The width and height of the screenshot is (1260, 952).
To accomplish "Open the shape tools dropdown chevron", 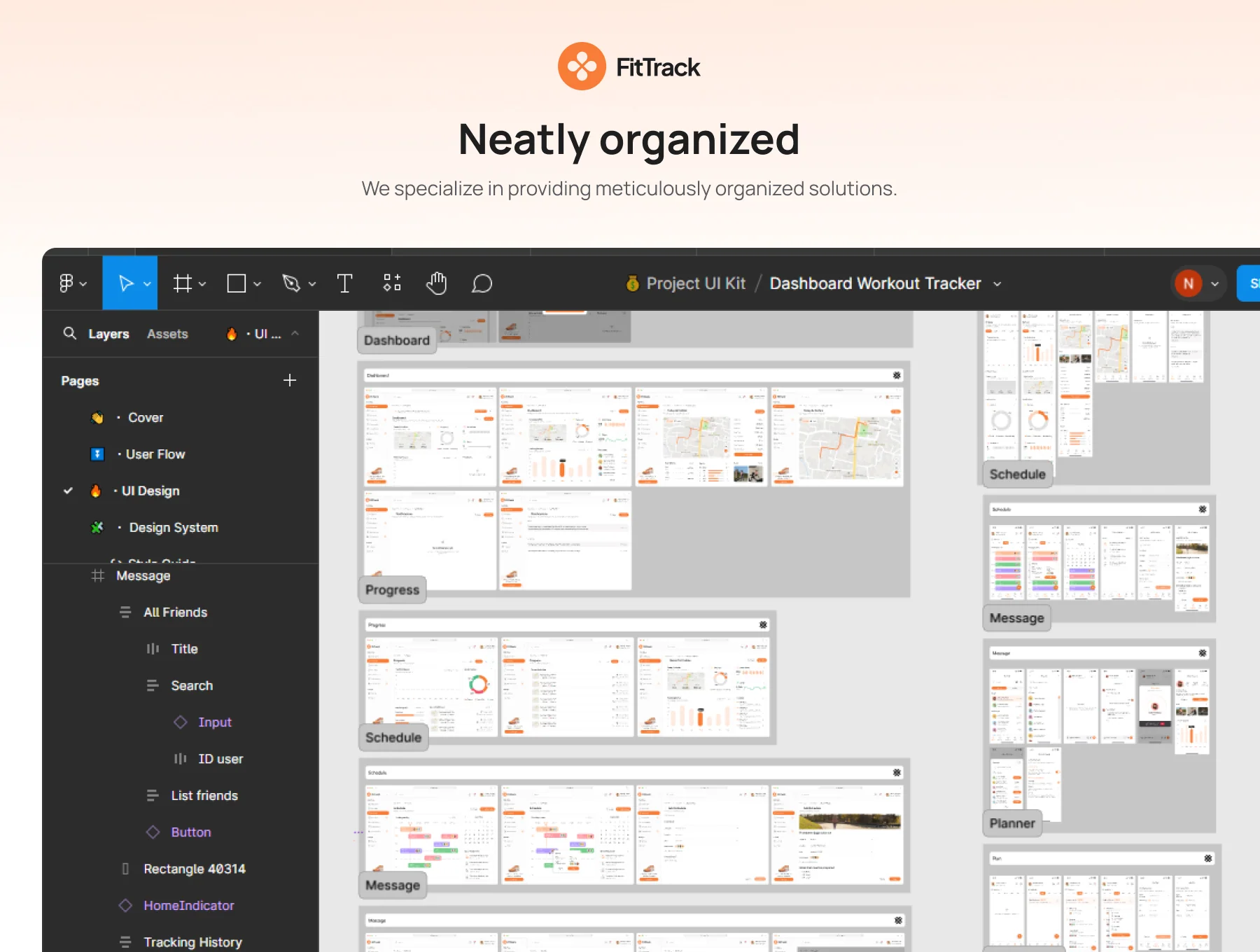I will tap(257, 283).
